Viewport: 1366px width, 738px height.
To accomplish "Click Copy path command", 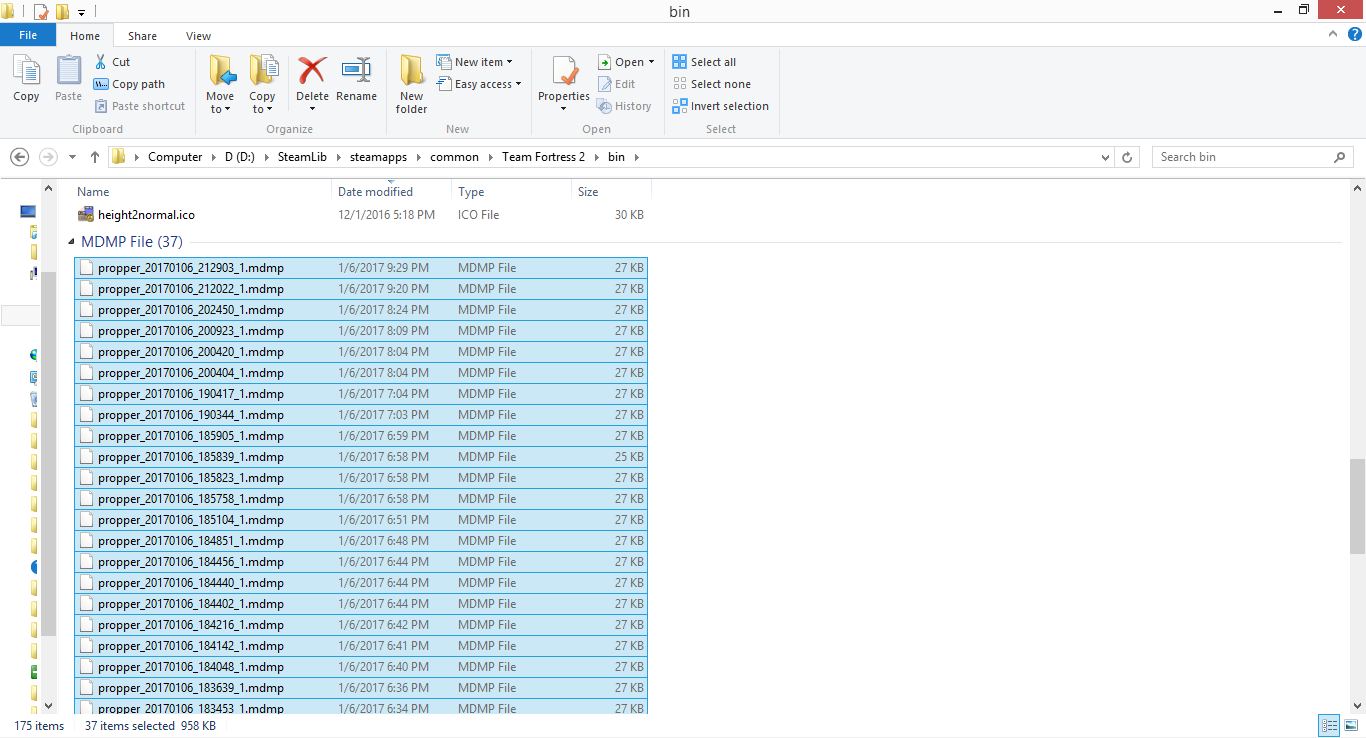I will point(129,84).
